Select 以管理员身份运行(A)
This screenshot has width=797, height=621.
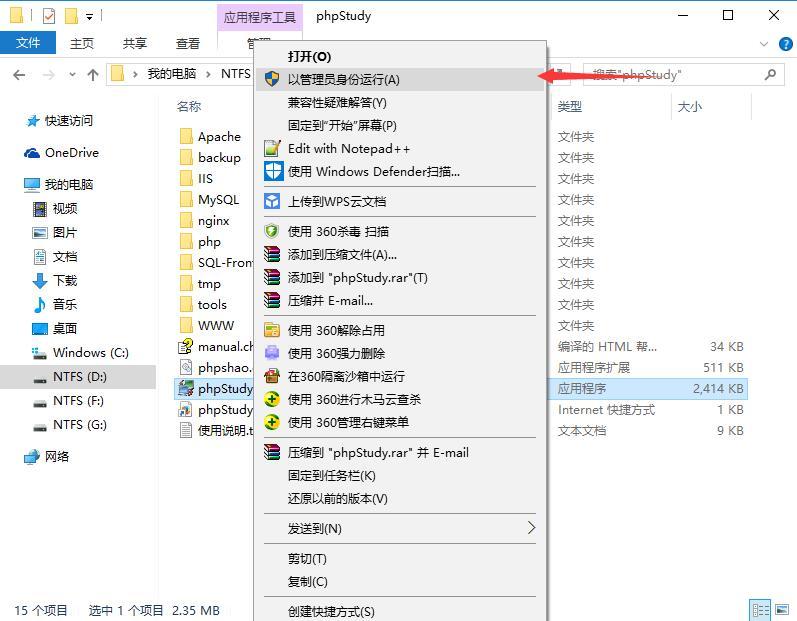(x=400, y=79)
